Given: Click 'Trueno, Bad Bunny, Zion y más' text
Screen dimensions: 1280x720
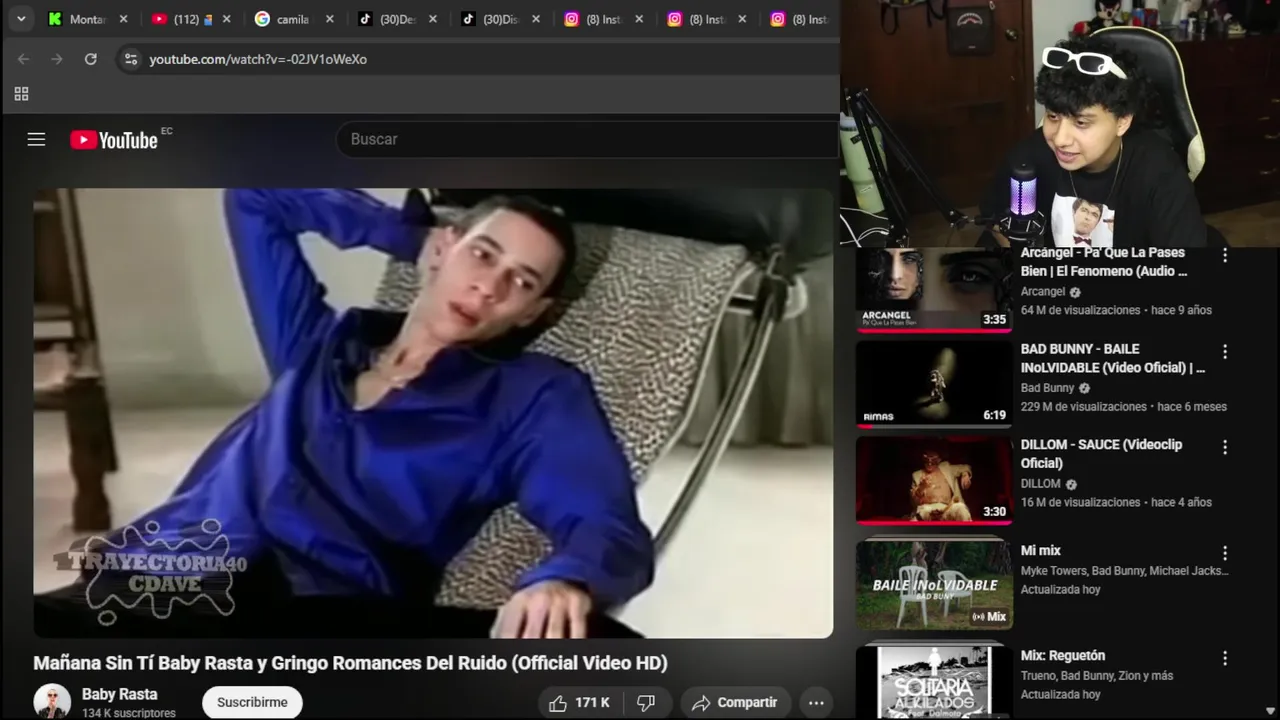Looking at the screenshot, I should pos(1097,676).
